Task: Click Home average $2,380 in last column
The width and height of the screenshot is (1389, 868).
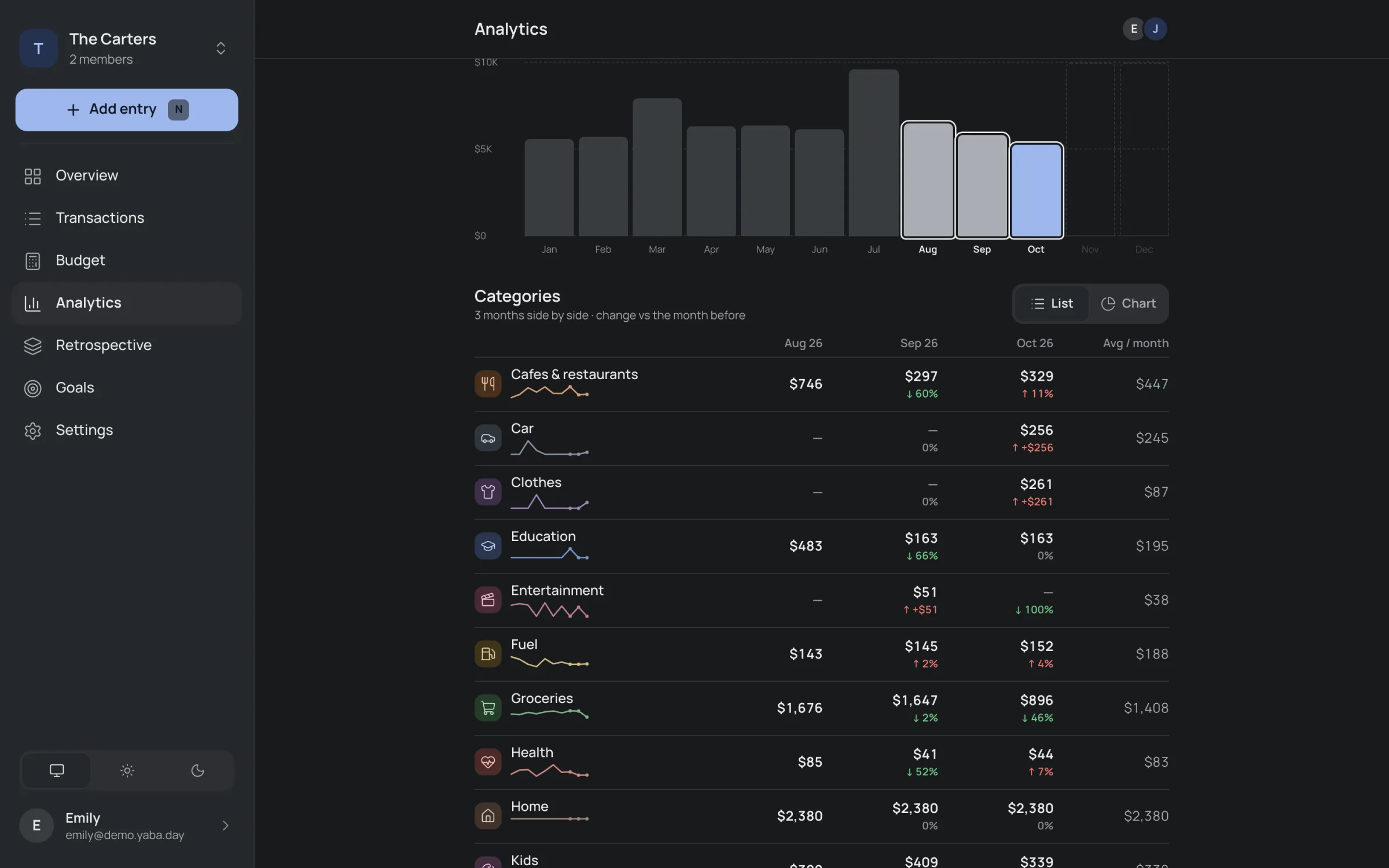Action: 1146,816
